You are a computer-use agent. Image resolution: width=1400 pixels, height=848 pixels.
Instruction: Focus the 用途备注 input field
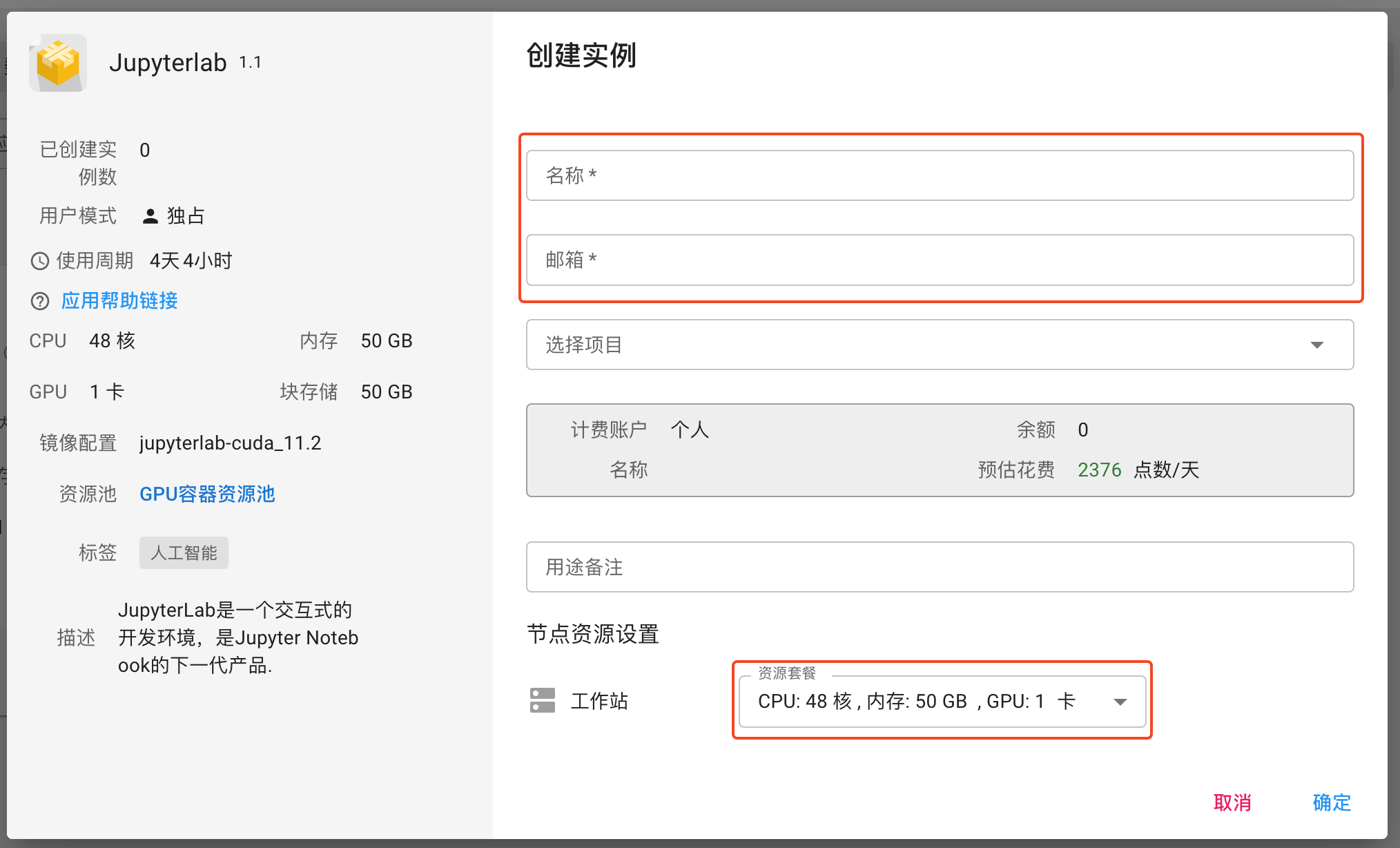tap(940, 567)
